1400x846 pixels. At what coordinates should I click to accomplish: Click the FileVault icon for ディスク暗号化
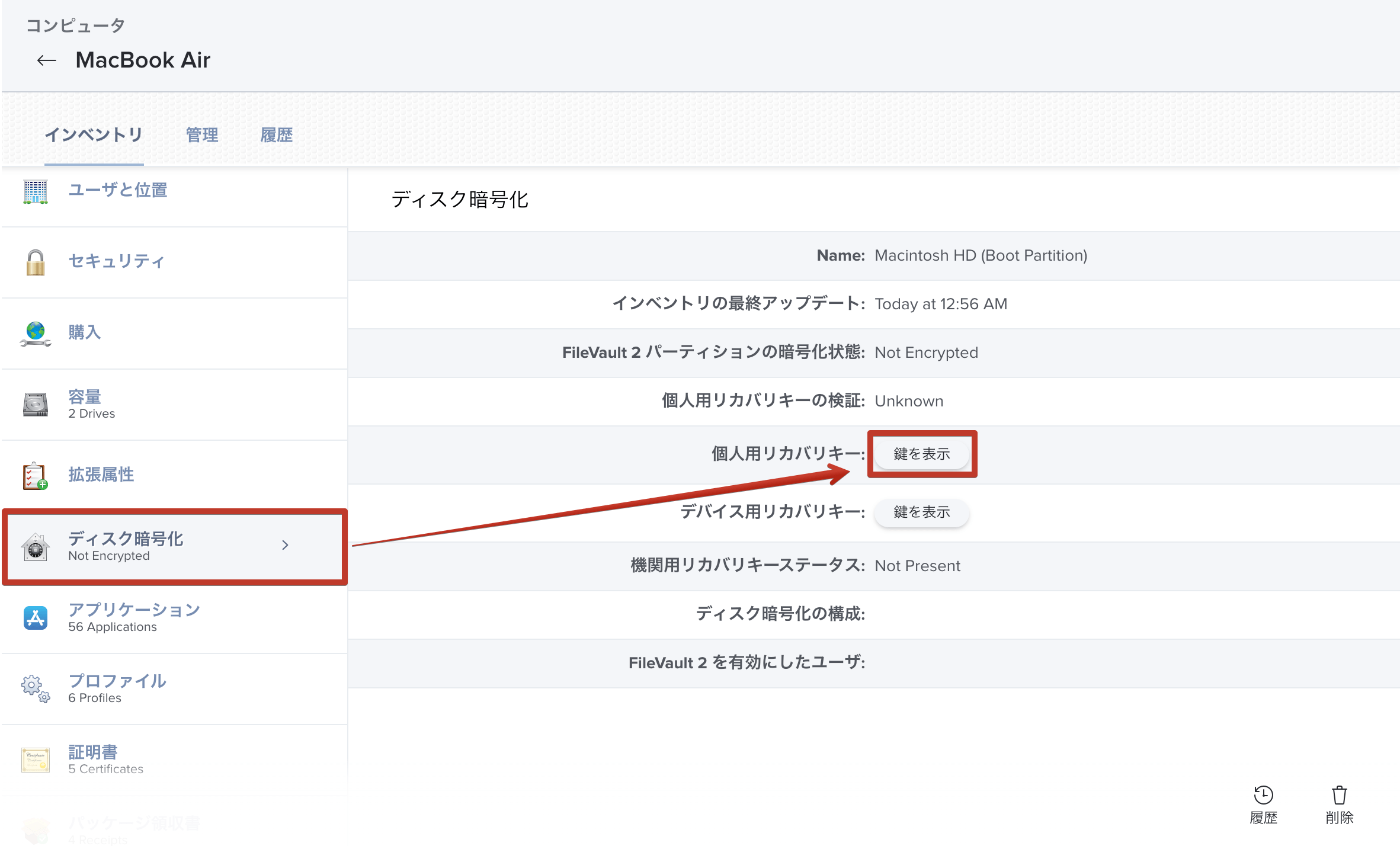point(36,547)
